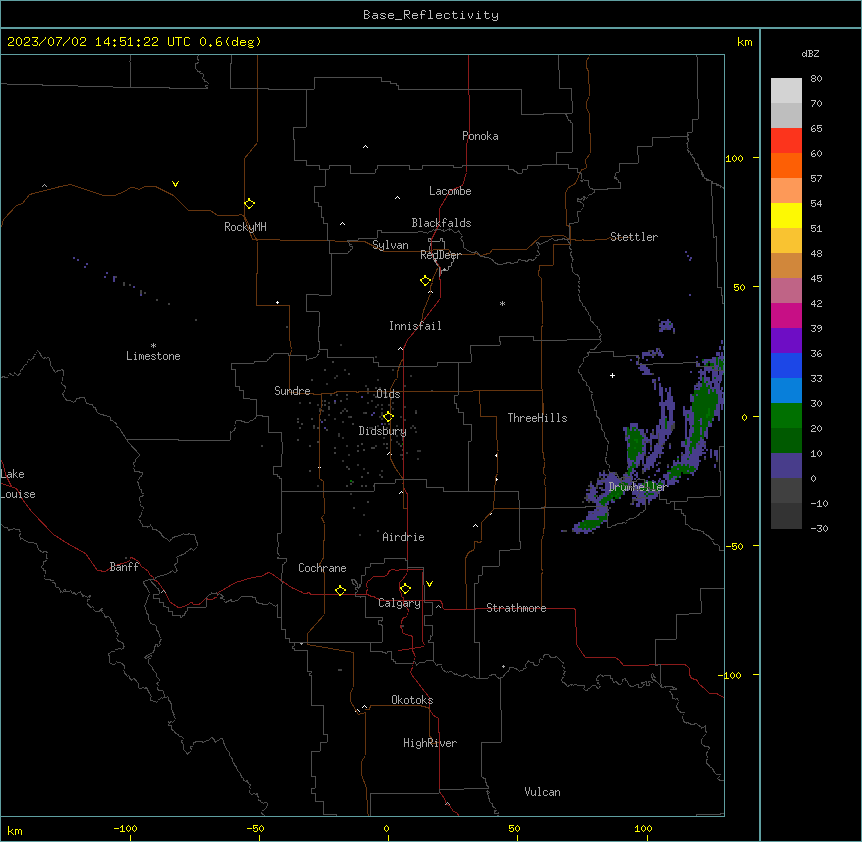Click the 80 value on dBZ scale
Screen dimensions: 862x842
pos(816,79)
